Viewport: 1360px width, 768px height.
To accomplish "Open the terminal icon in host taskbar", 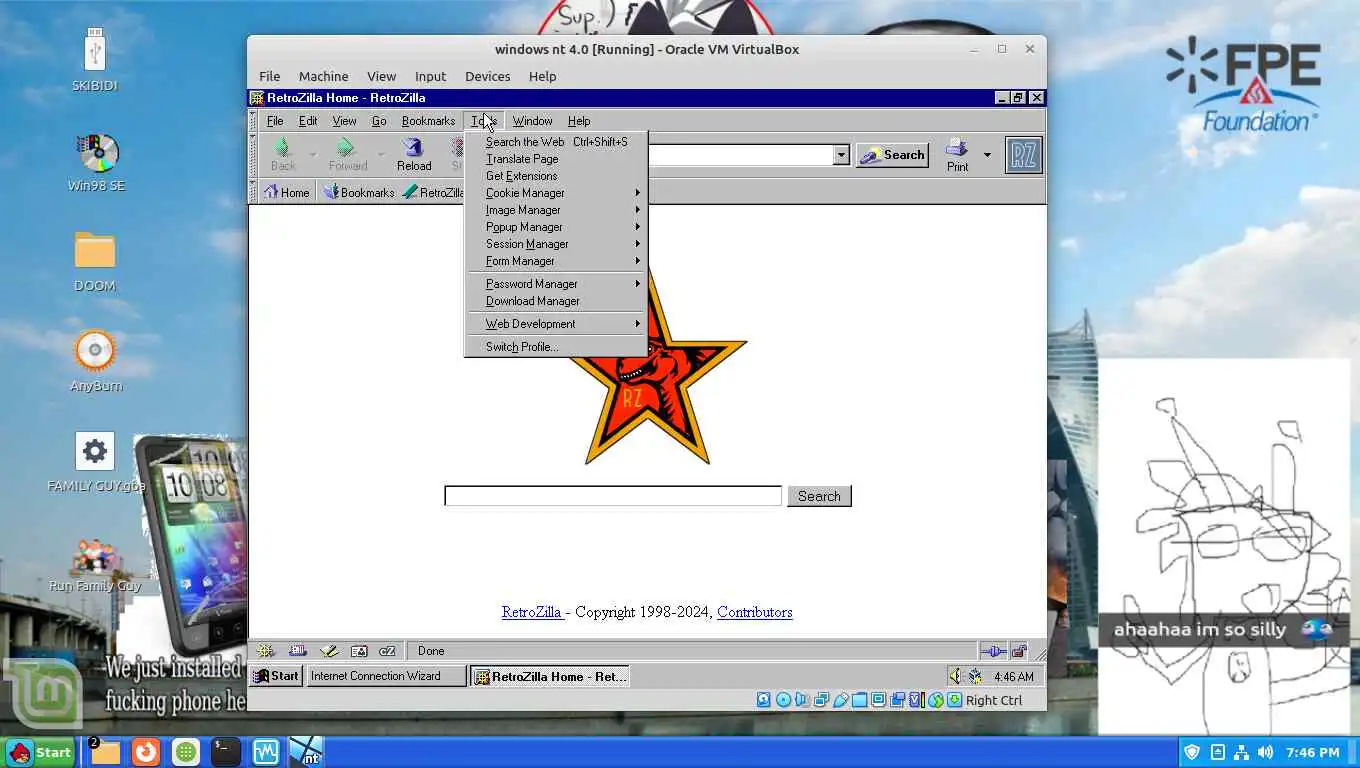I will (225, 752).
